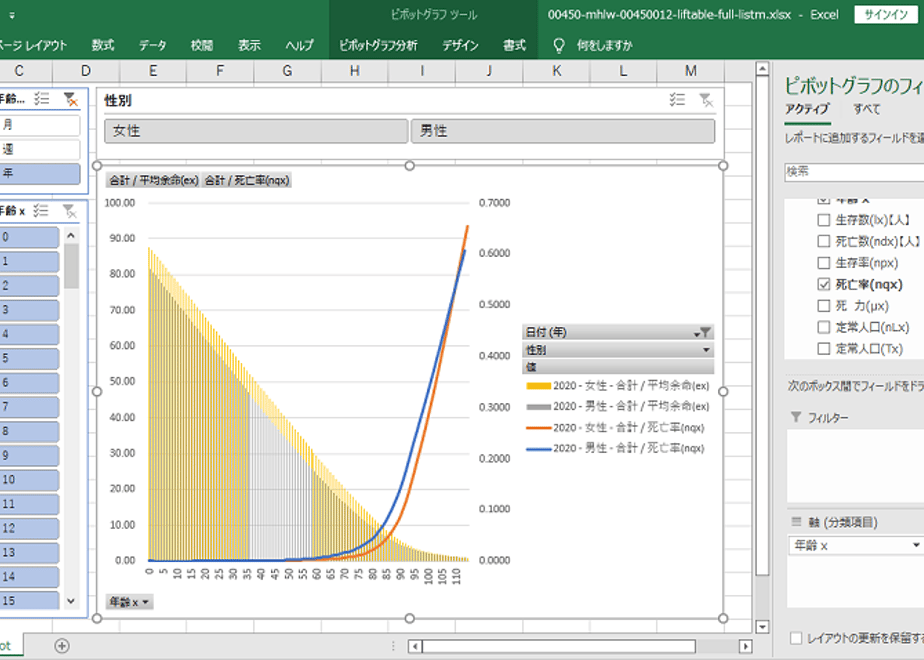This screenshot has width=924, height=660.
Task: Open the ピボットグラフ分析 ribbon tab
Action: [x=378, y=46]
